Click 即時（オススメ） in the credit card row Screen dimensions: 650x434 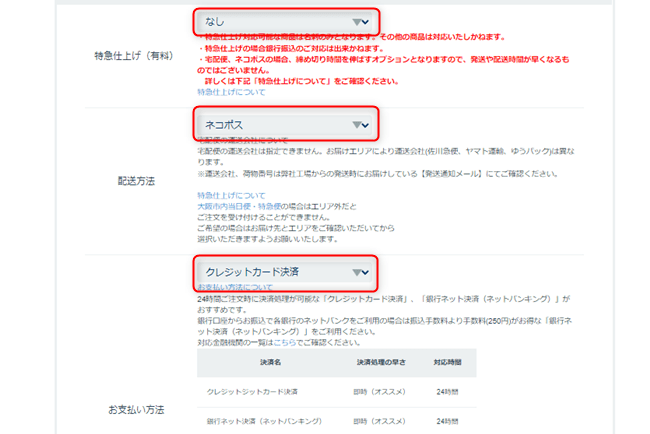379,392
